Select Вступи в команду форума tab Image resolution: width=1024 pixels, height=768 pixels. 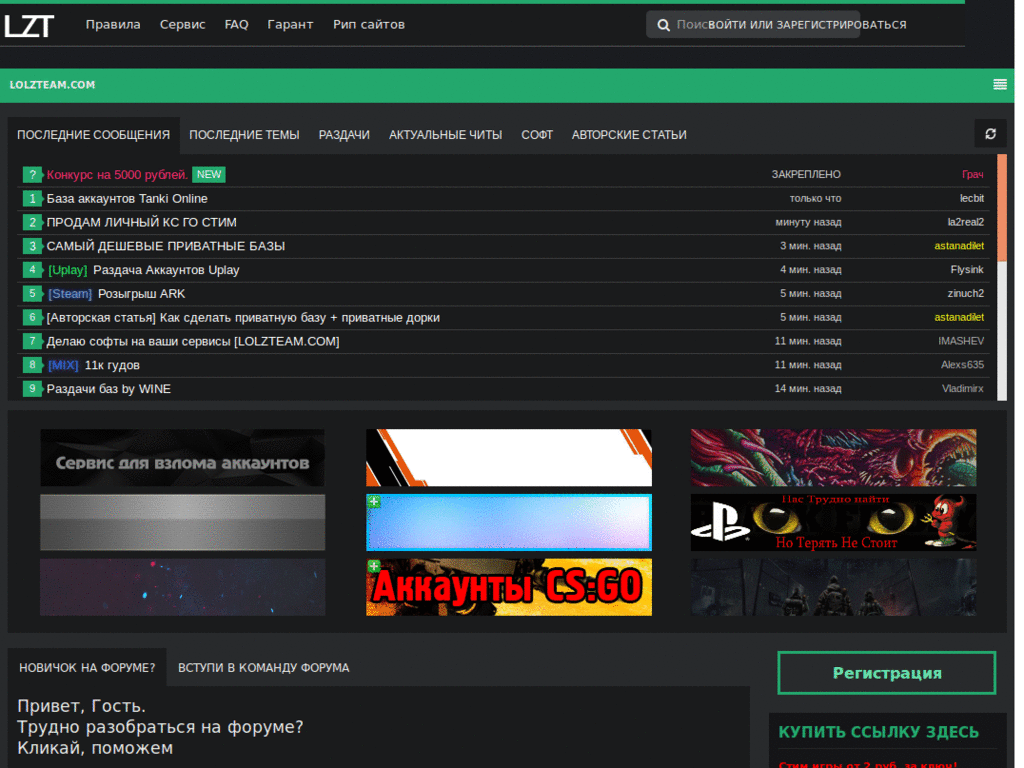[264, 667]
